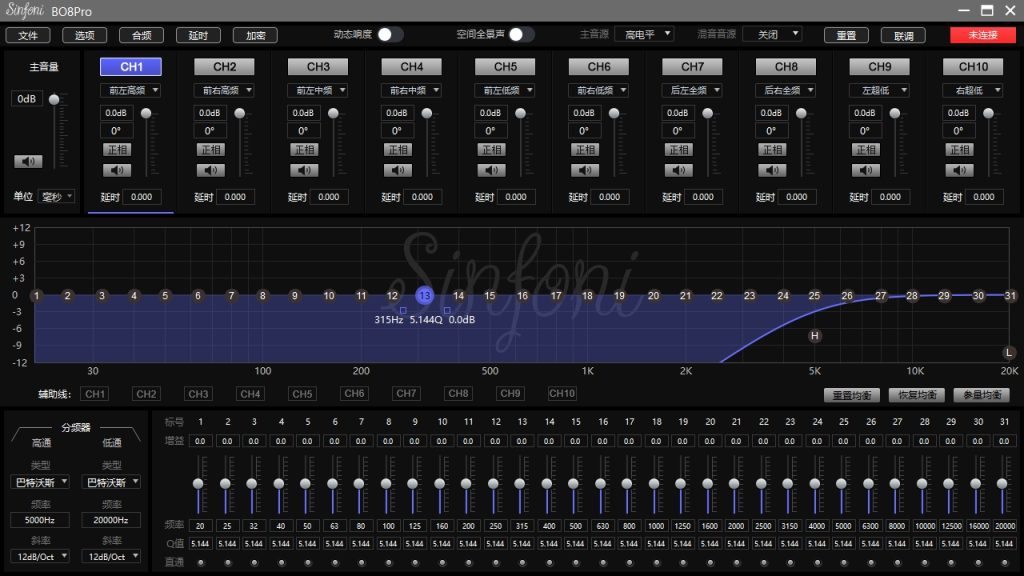Mute CH2 with its speaker icon
This screenshot has height=576, width=1024.
pos(210,170)
